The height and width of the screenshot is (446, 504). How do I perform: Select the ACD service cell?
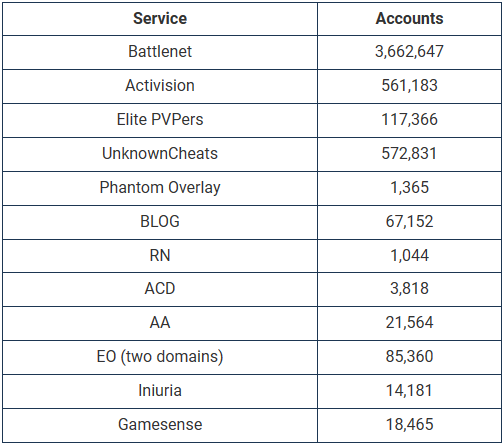160,288
